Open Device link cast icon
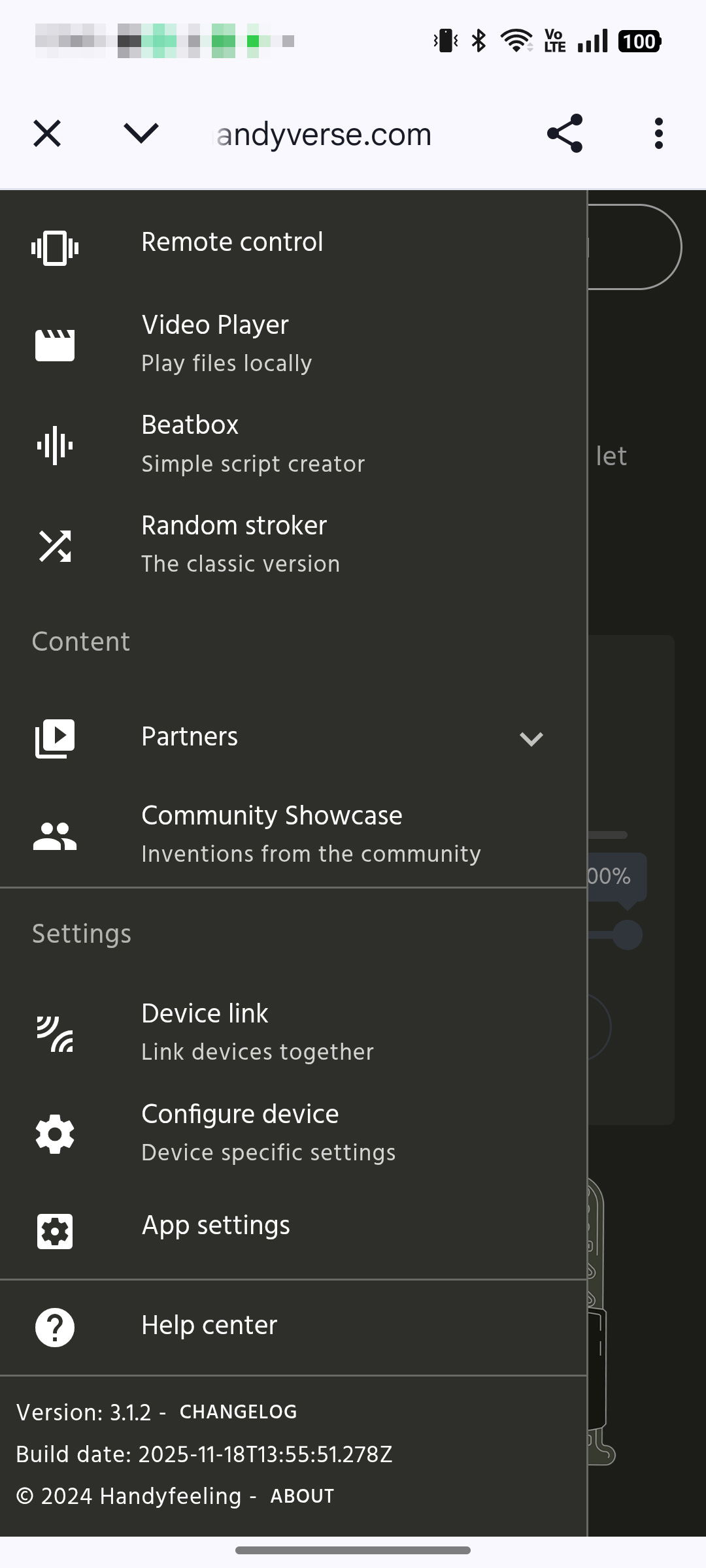This screenshot has width=706, height=1568. click(x=55, y=1034)
